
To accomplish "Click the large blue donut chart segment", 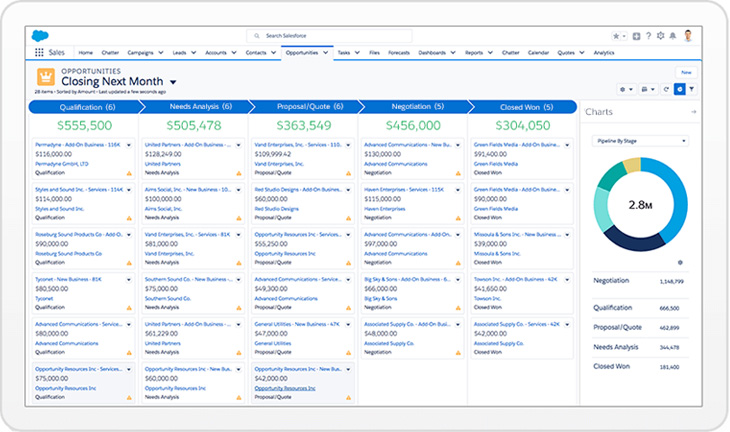I will [x=678, y=200].
